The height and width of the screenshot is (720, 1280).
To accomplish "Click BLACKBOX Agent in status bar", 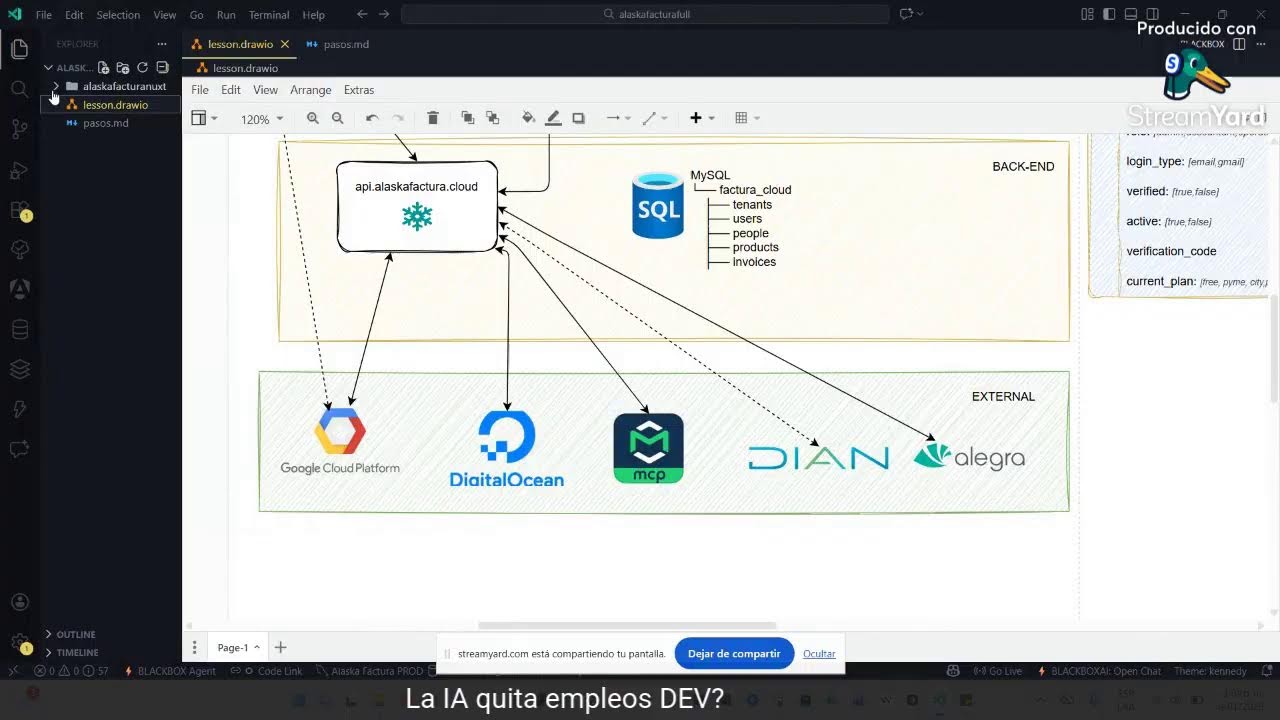I will tap(169, 671).
